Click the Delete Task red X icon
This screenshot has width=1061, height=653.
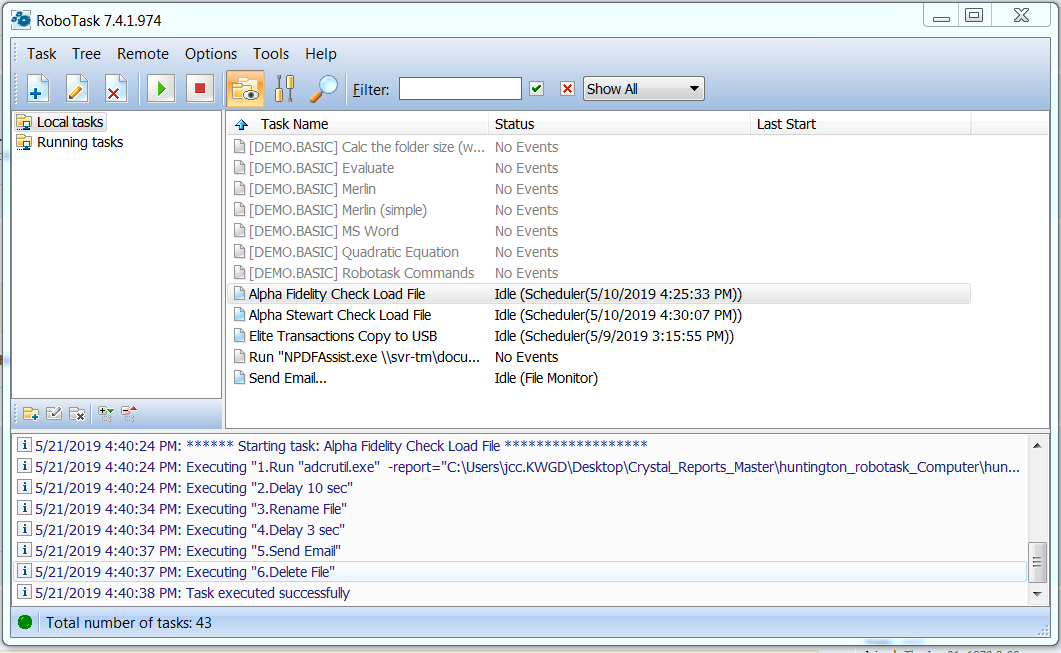tap(115, 89)
